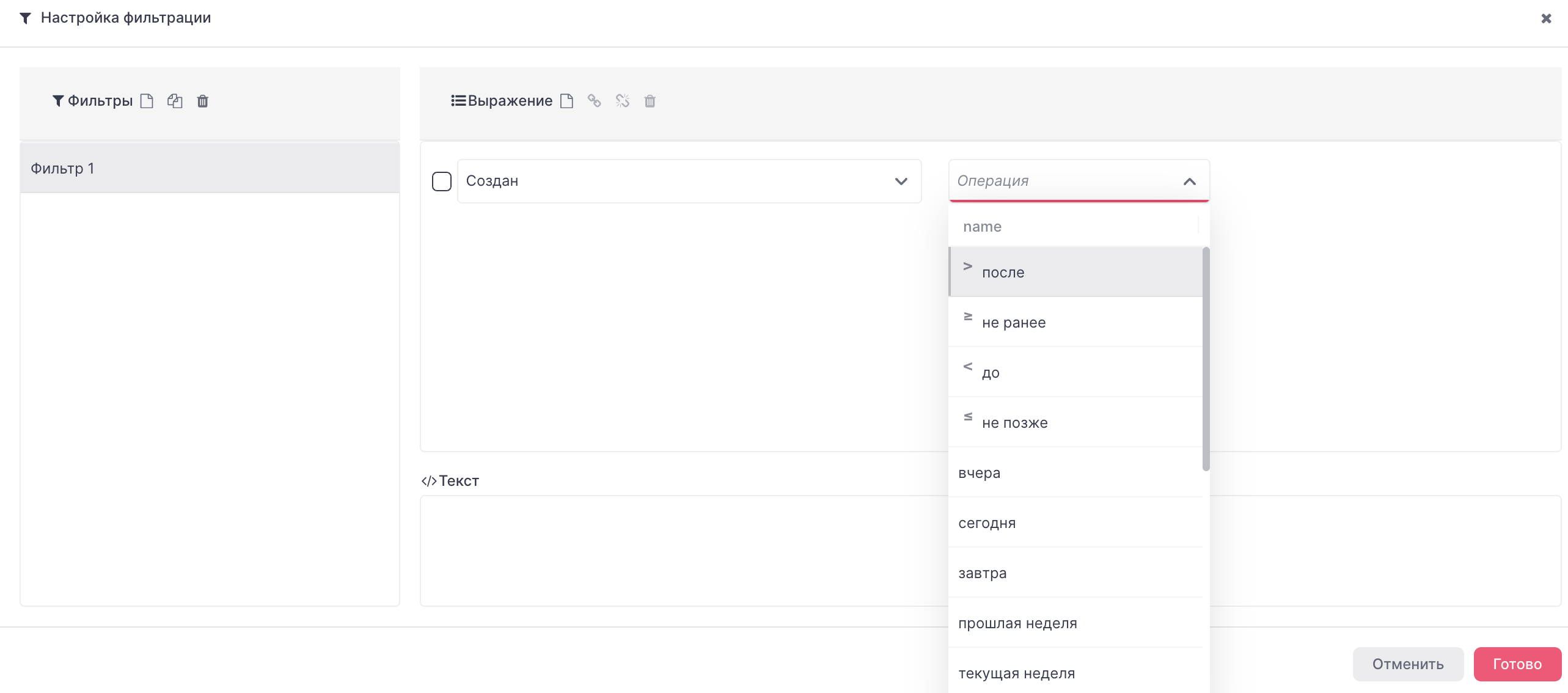The height and width of the screenshot is (693, 1568).
Task: Choose the 'до' operation
Action: [x=1075, y=372]
